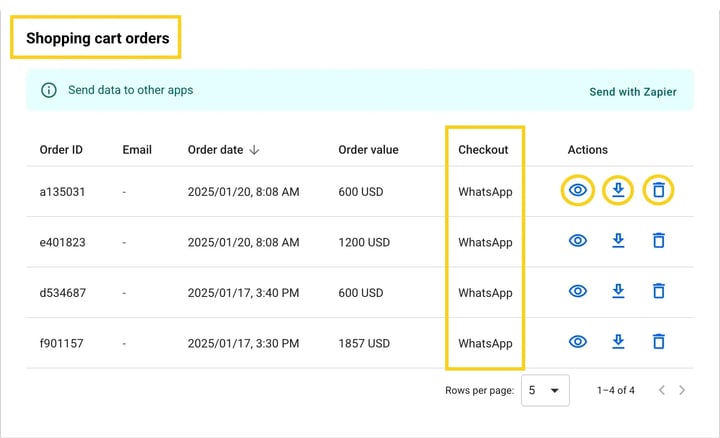Image resolution: width=720 pixels, height=438 pixels.
Task: Click WhatsApp checkout for order f901157
Action: click(x=485, y=343)
